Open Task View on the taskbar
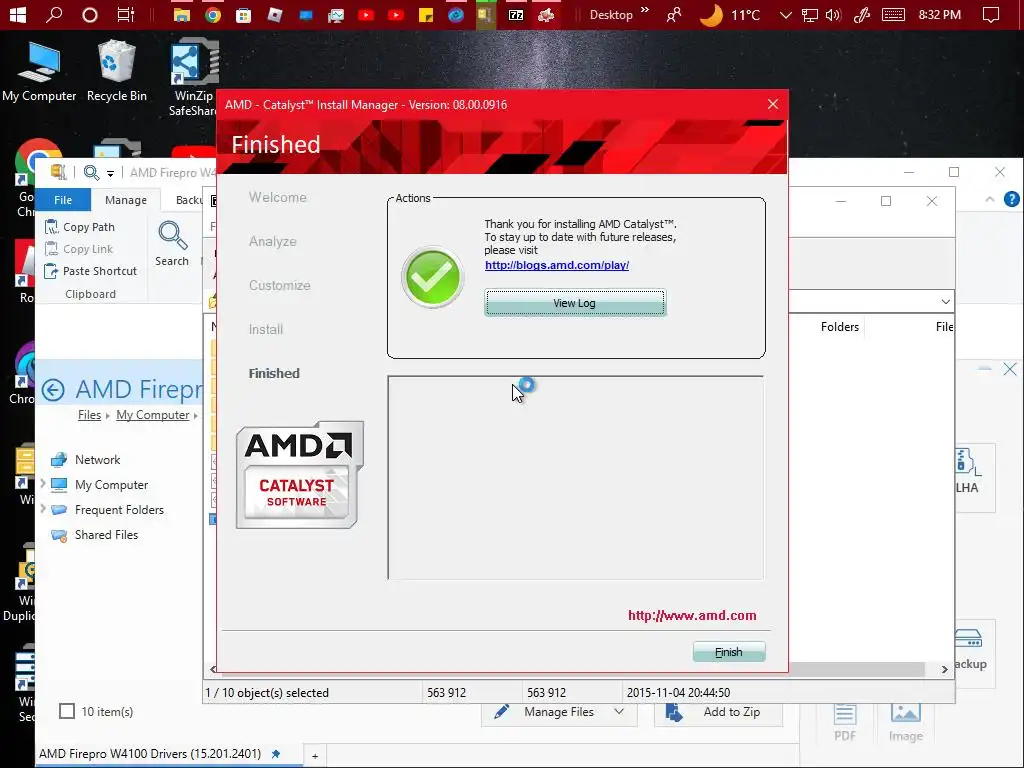The image size is (1024, 768). [125, 14]
